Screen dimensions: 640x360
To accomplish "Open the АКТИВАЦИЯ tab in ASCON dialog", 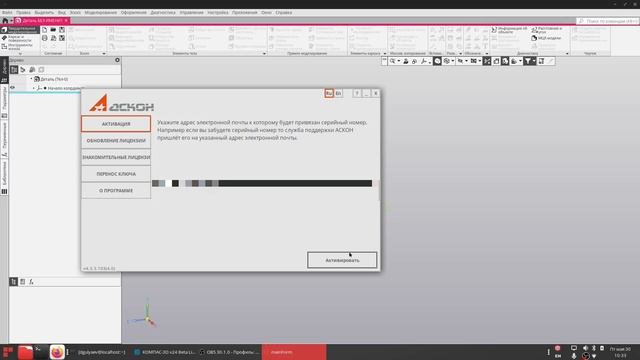I will [x=116, y=124].
